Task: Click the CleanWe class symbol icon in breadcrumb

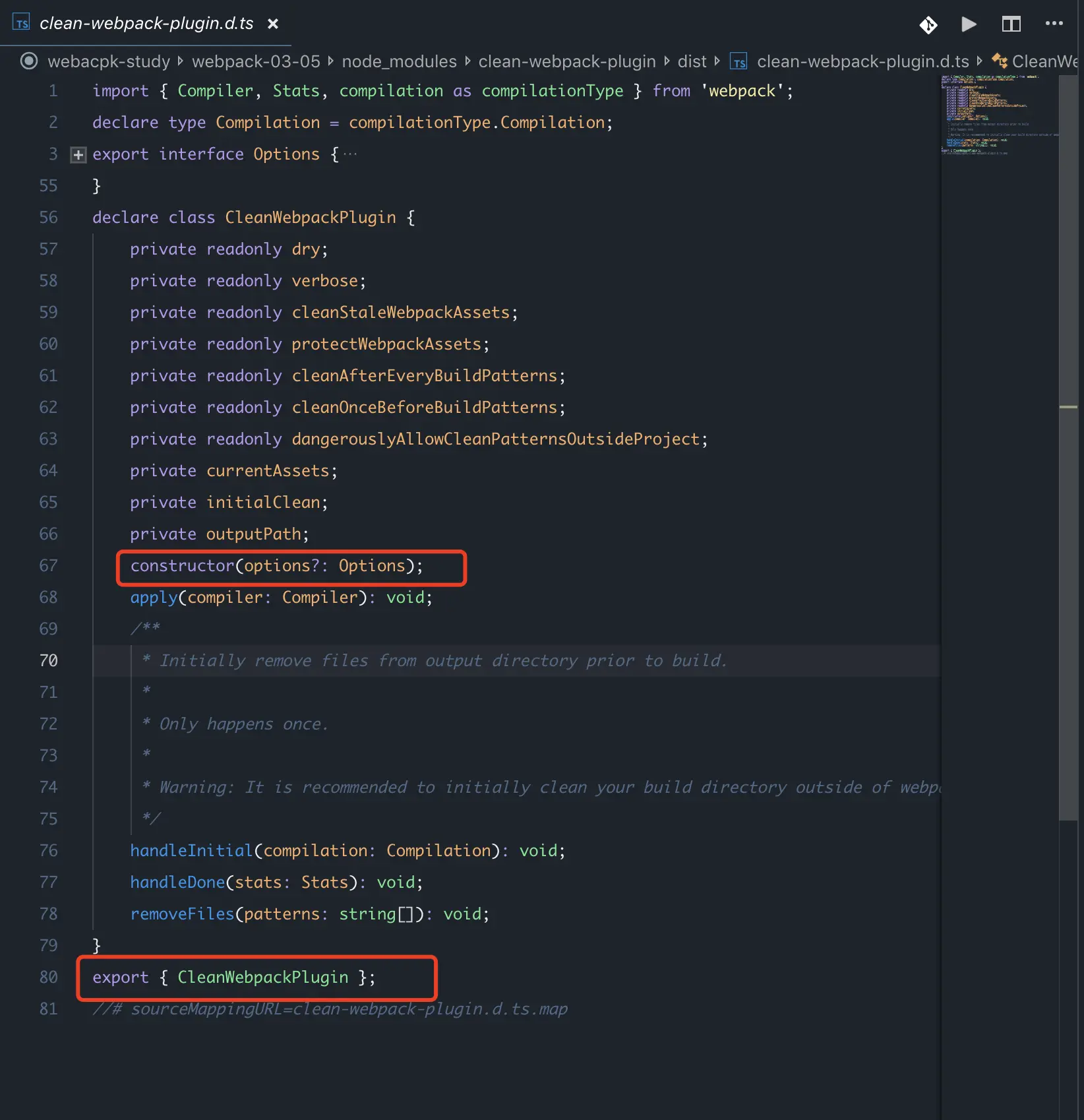Action: pos(1000,61)
